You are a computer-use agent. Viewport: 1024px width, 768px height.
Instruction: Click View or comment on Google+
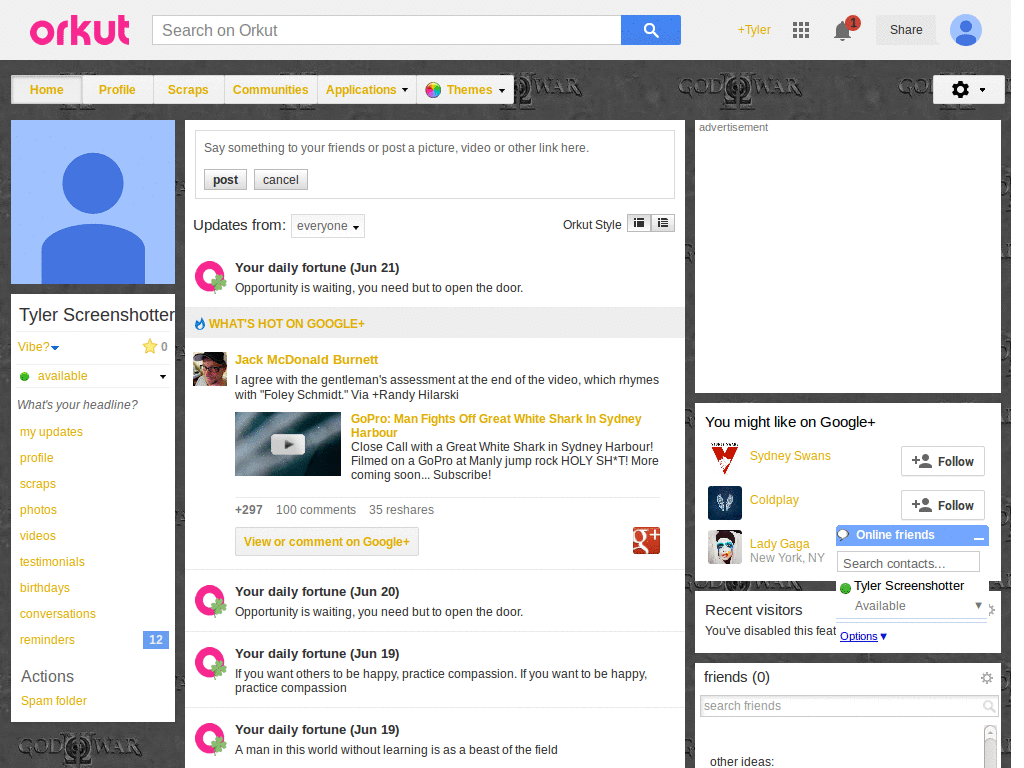(x=327, y=541)
